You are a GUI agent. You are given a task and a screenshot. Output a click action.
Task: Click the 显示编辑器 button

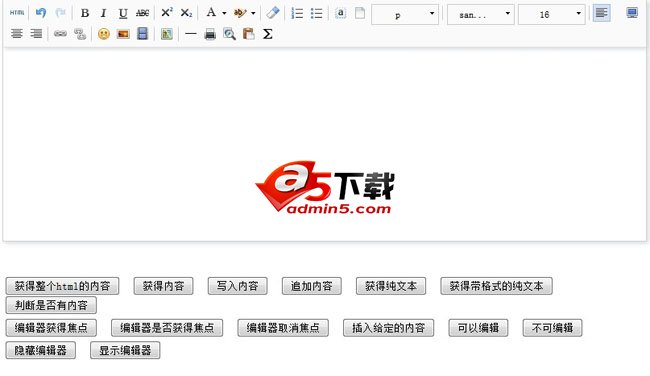(125, 350)
